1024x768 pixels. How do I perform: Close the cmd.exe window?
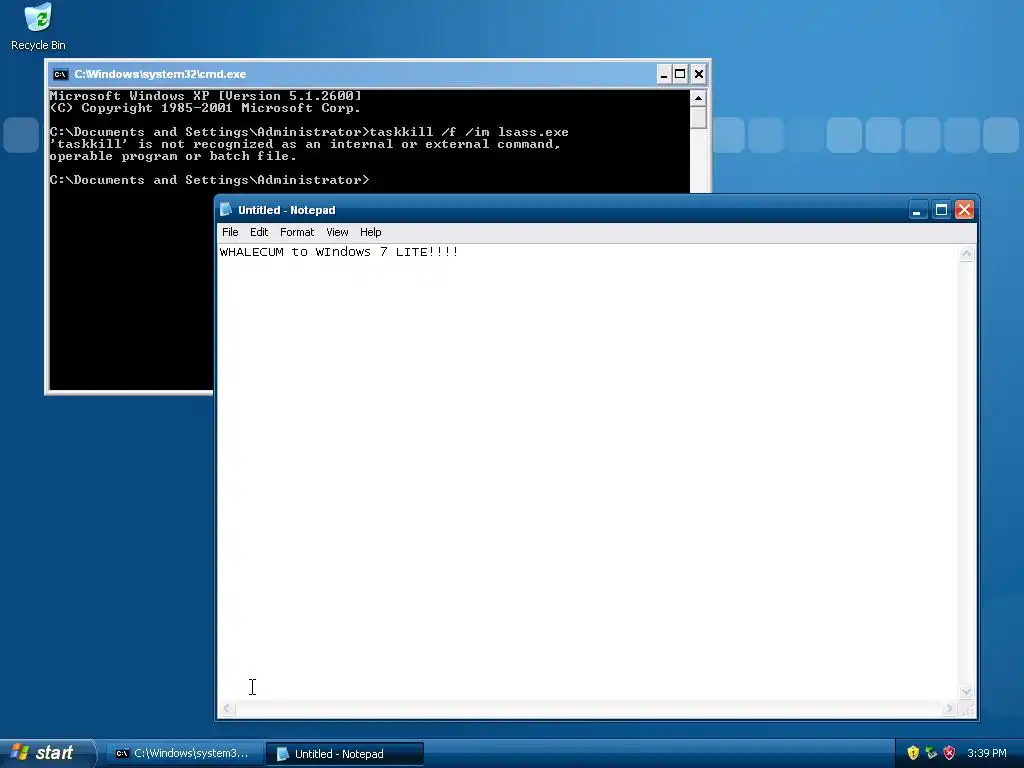698,74
